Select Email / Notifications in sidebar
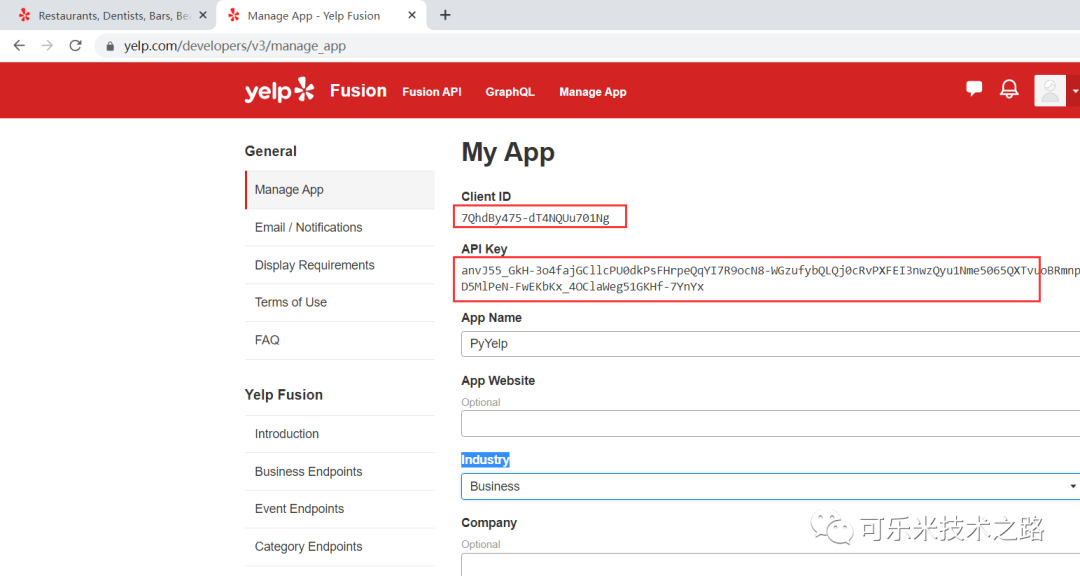 pyautogui.click(x=309, y=228)
